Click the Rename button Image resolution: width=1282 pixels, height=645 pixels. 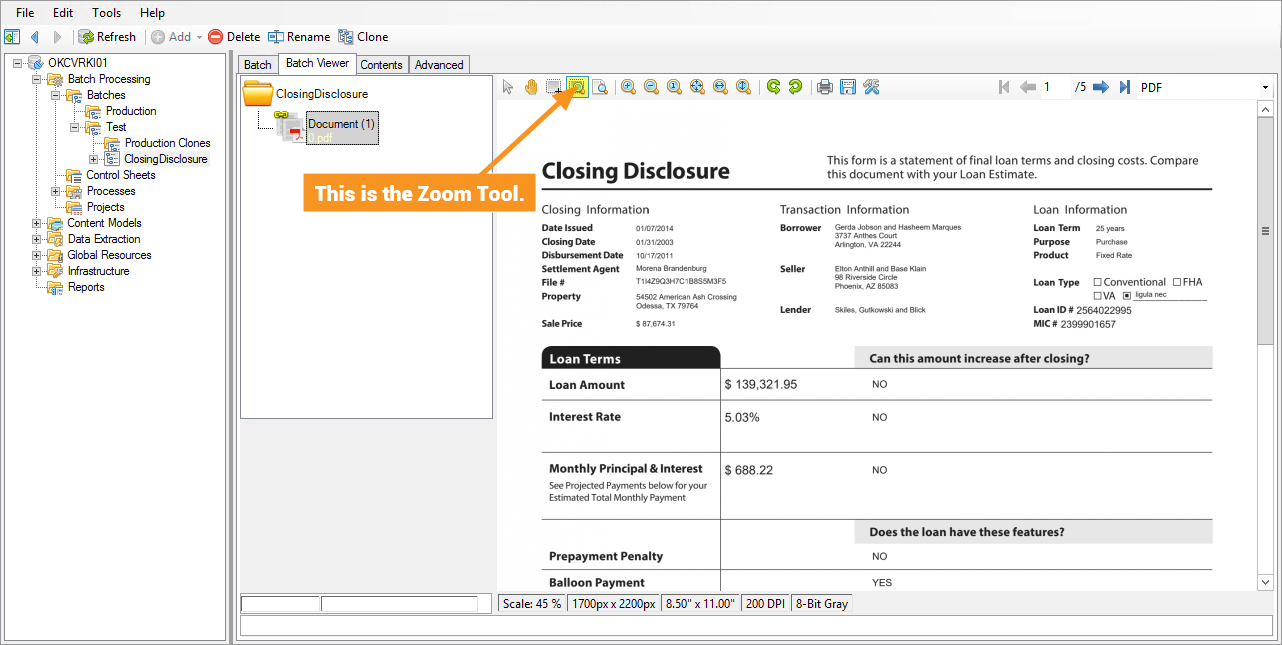coord(299,37)
